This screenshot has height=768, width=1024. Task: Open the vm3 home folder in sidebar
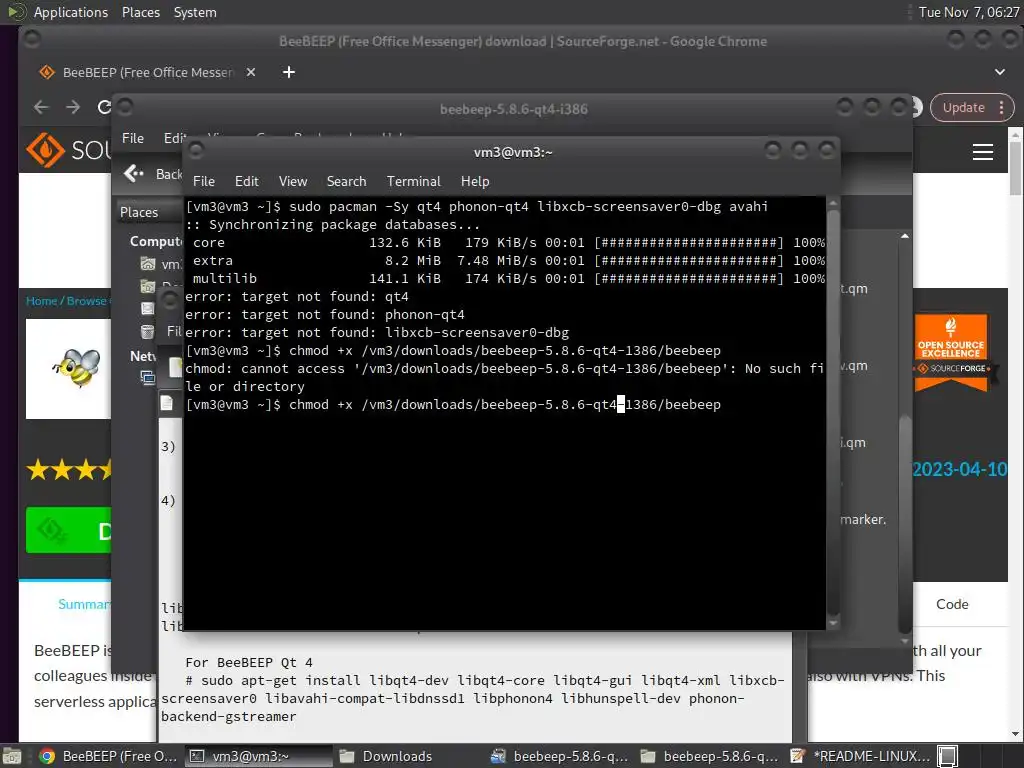click(x=161, y=264)
